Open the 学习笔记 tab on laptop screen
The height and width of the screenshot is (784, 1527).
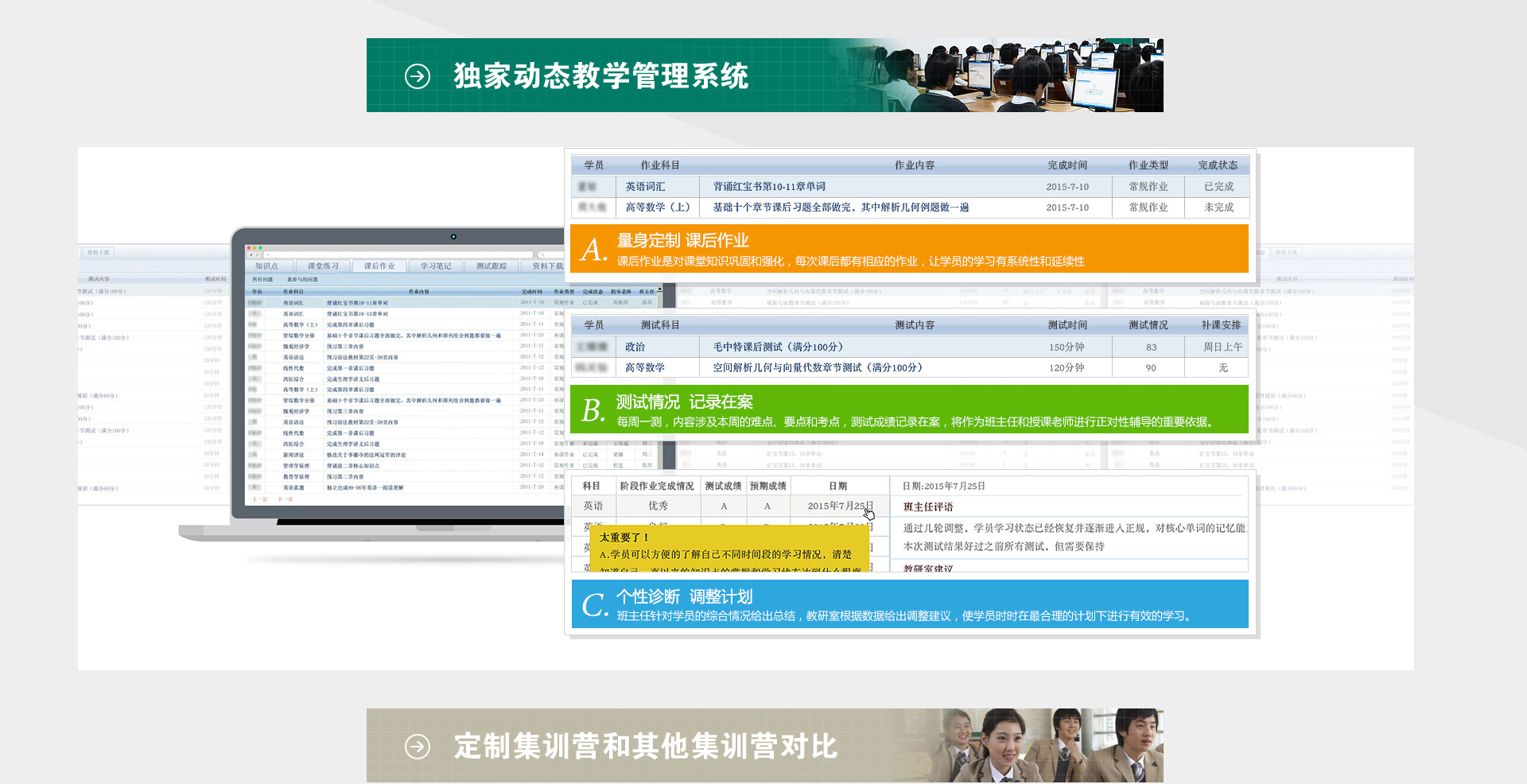tap(436, 266)
